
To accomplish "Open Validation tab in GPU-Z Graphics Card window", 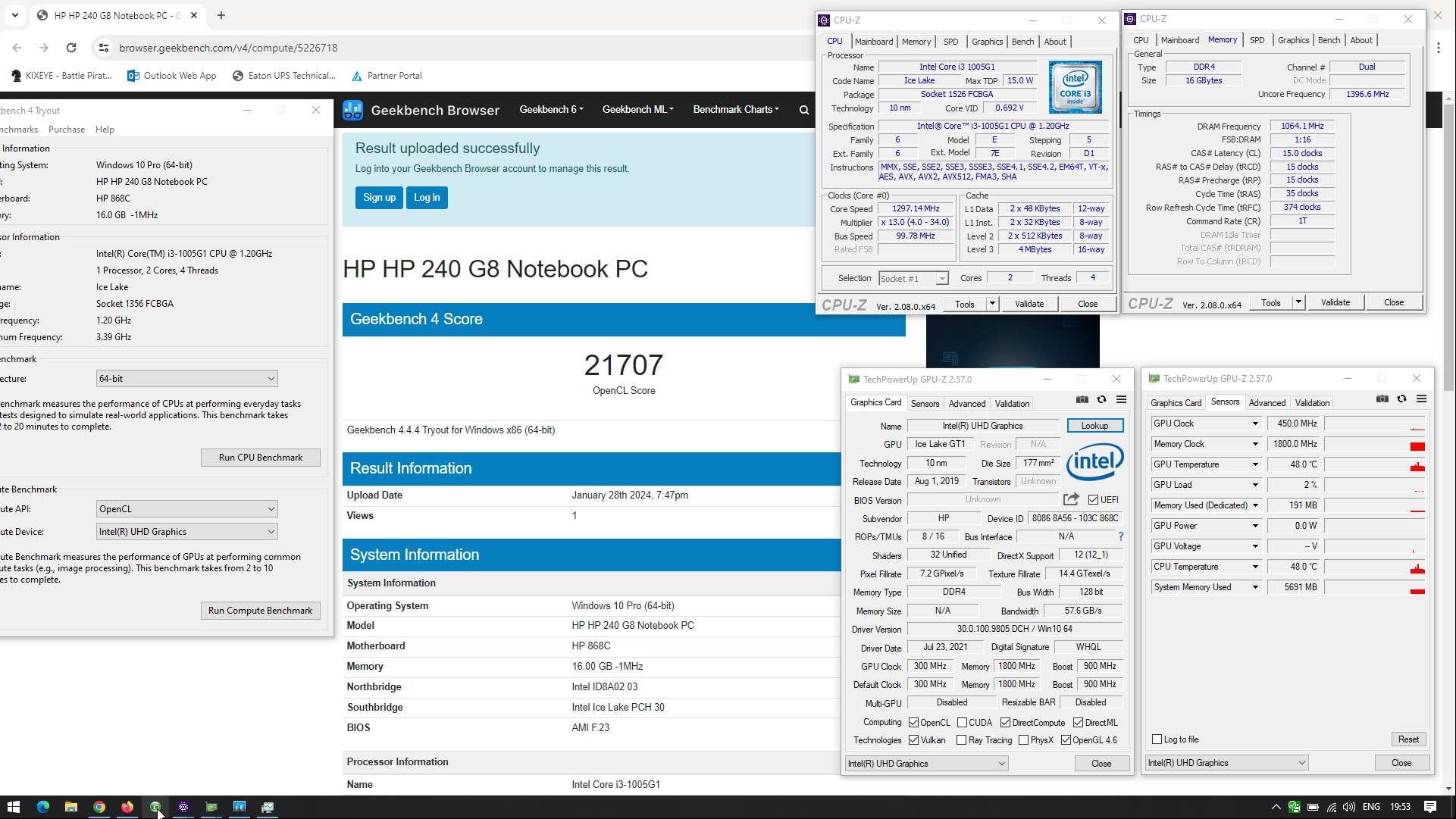I will pyautogui.click(x=1012, y=404).
